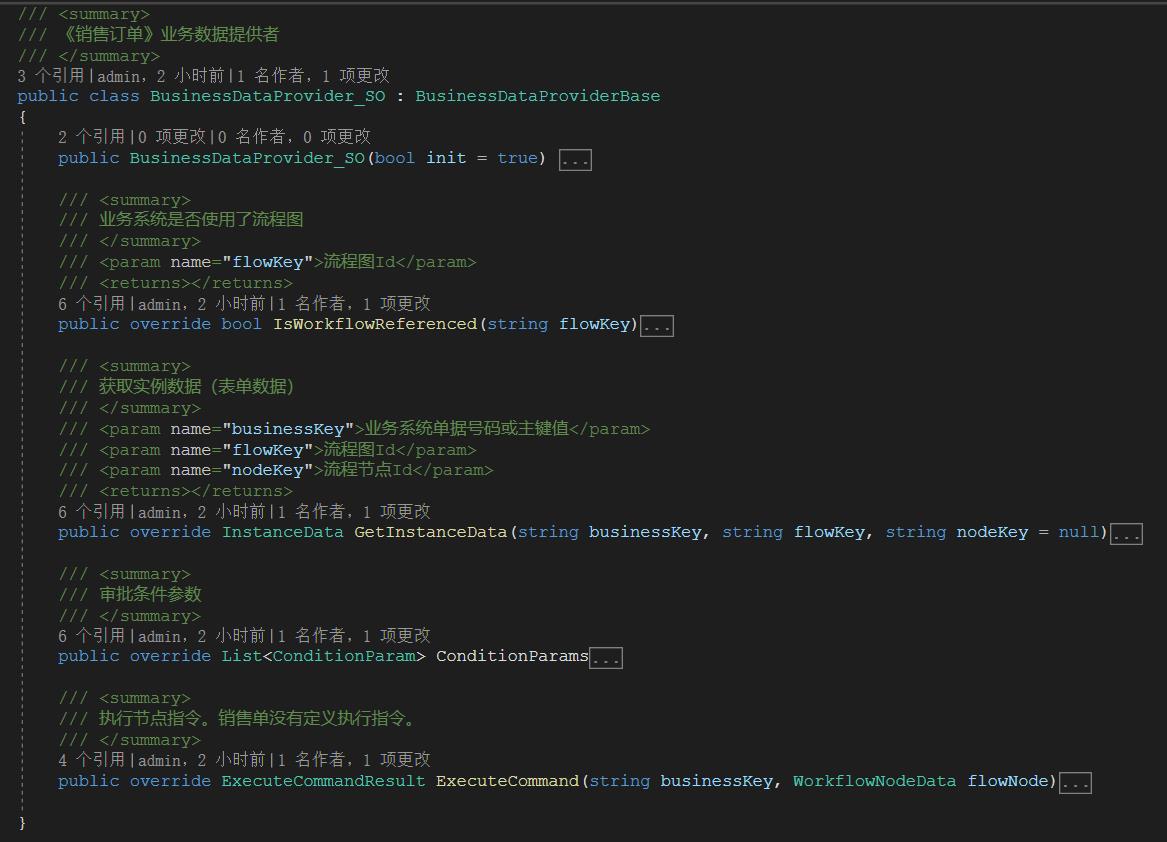
Task: Expand the ExecuteCommand method body
Action: pos(1074,781)
